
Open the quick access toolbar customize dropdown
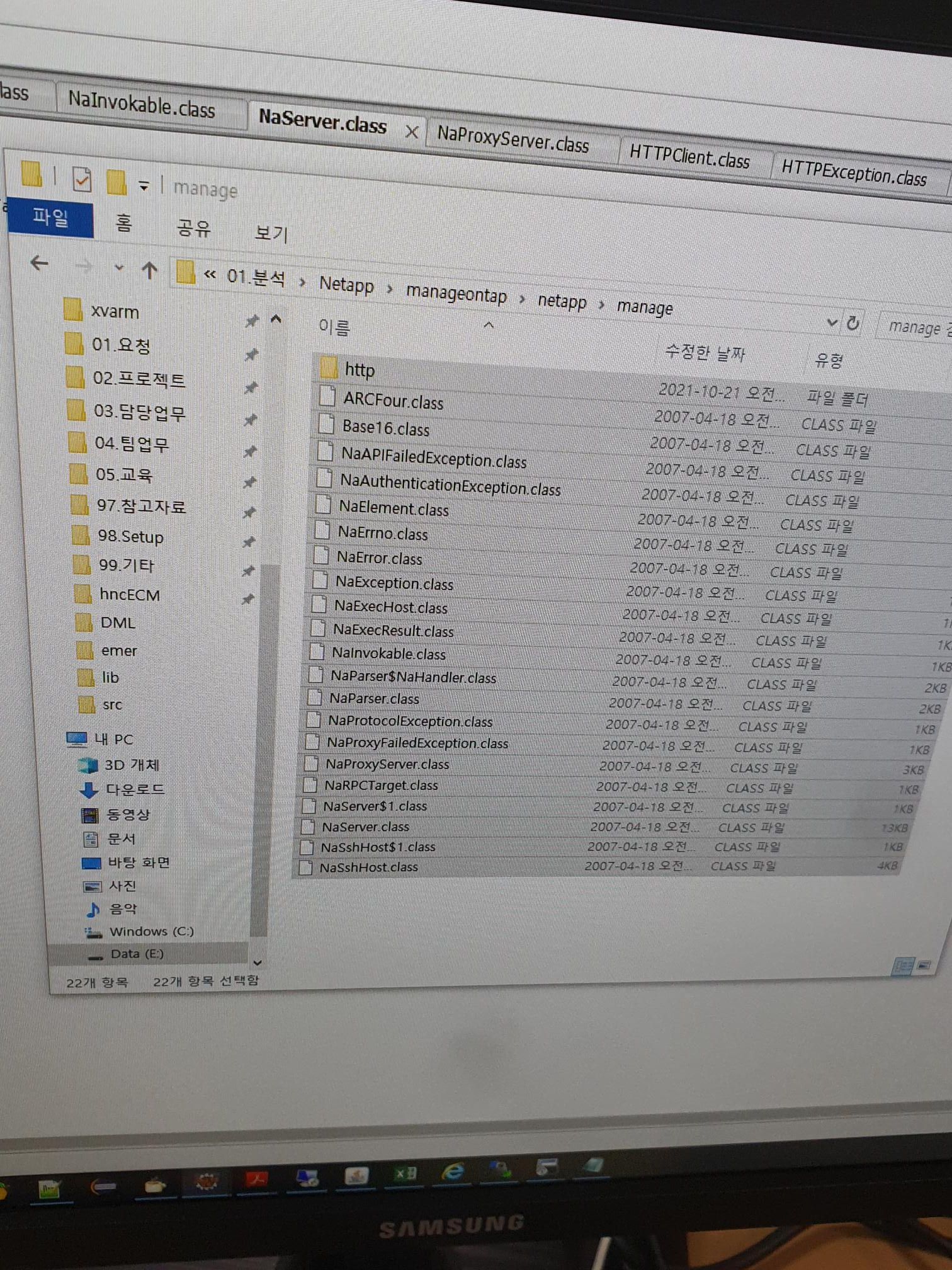144,186
